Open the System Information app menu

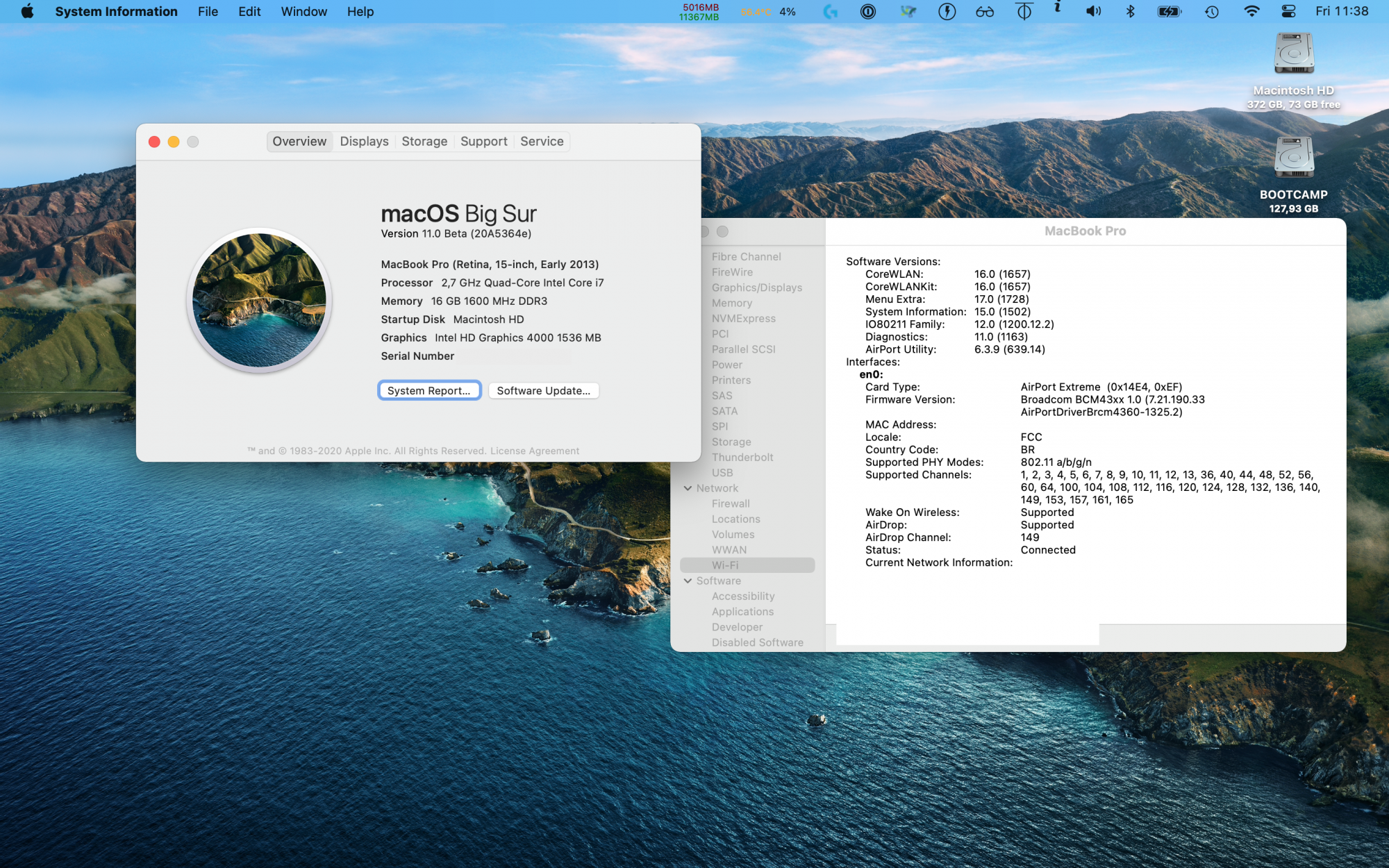[x=116, y=11]
